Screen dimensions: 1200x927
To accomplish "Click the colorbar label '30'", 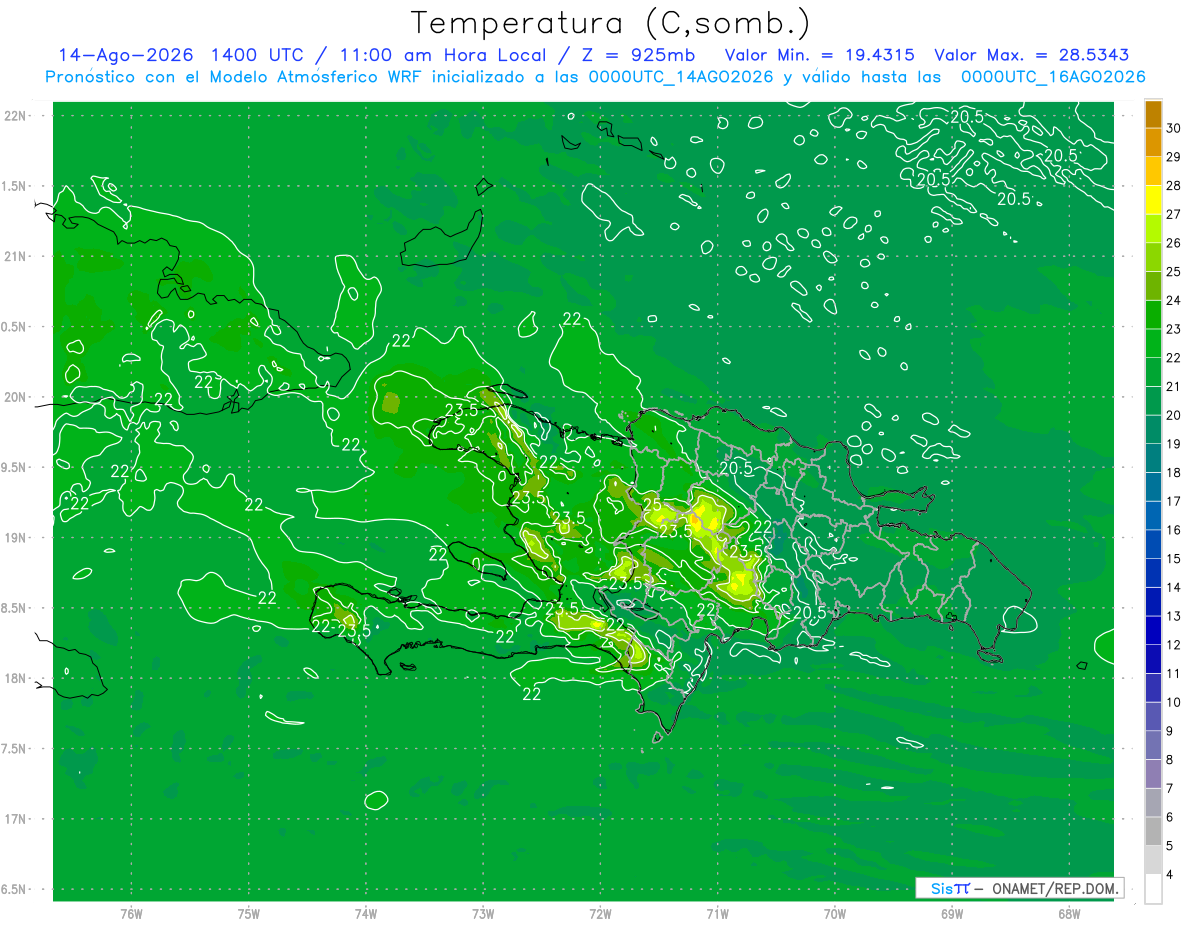I will (1174, 128).
